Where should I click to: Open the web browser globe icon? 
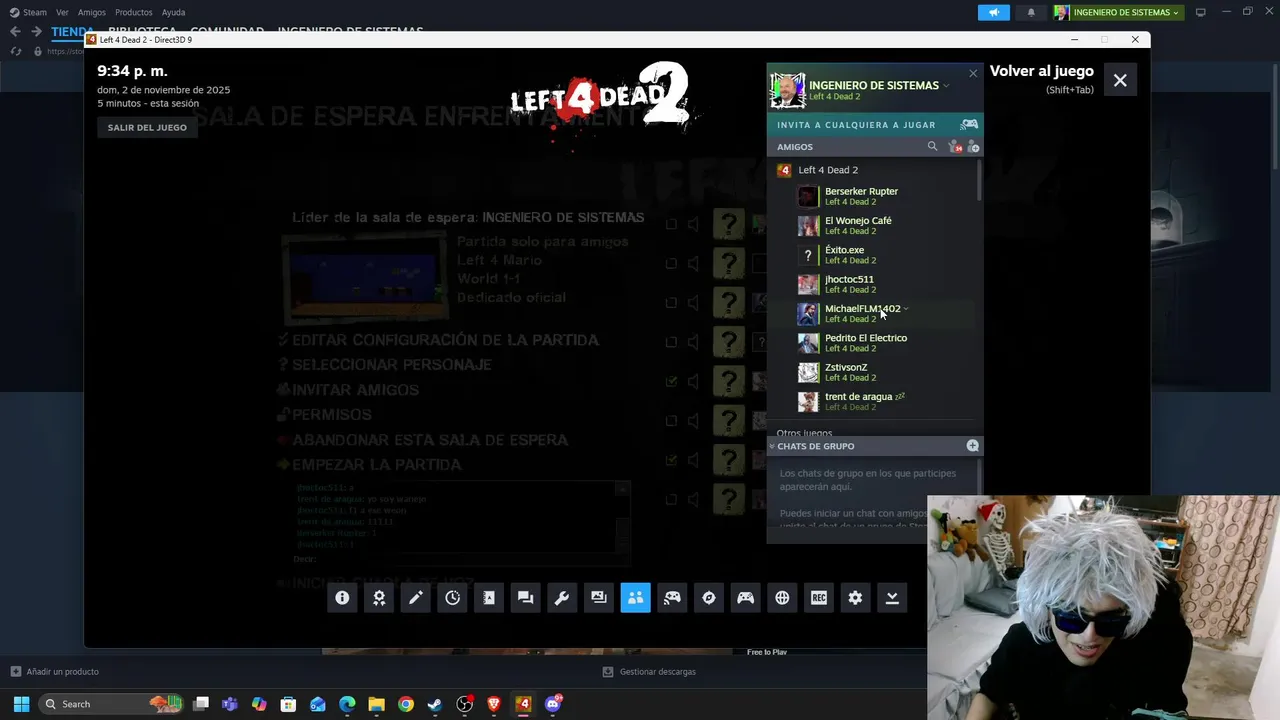coord(782,598)
